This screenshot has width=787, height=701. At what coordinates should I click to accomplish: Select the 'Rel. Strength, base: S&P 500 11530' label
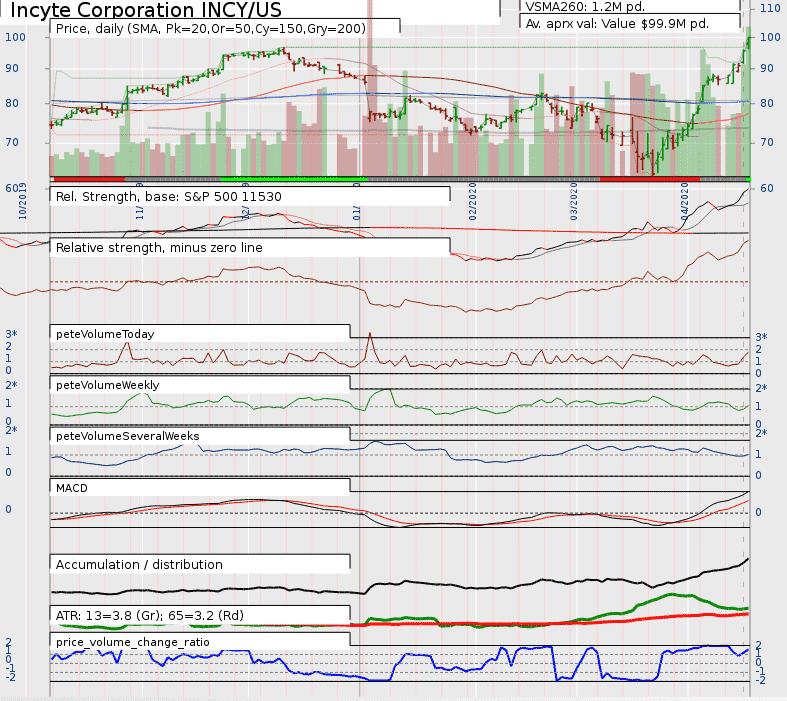click(x=169, y=197)
